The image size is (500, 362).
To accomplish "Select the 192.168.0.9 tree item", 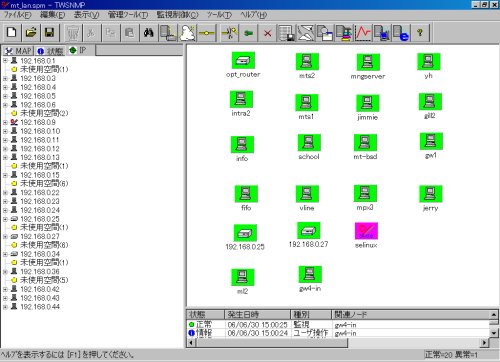I will tap(38, 122).
